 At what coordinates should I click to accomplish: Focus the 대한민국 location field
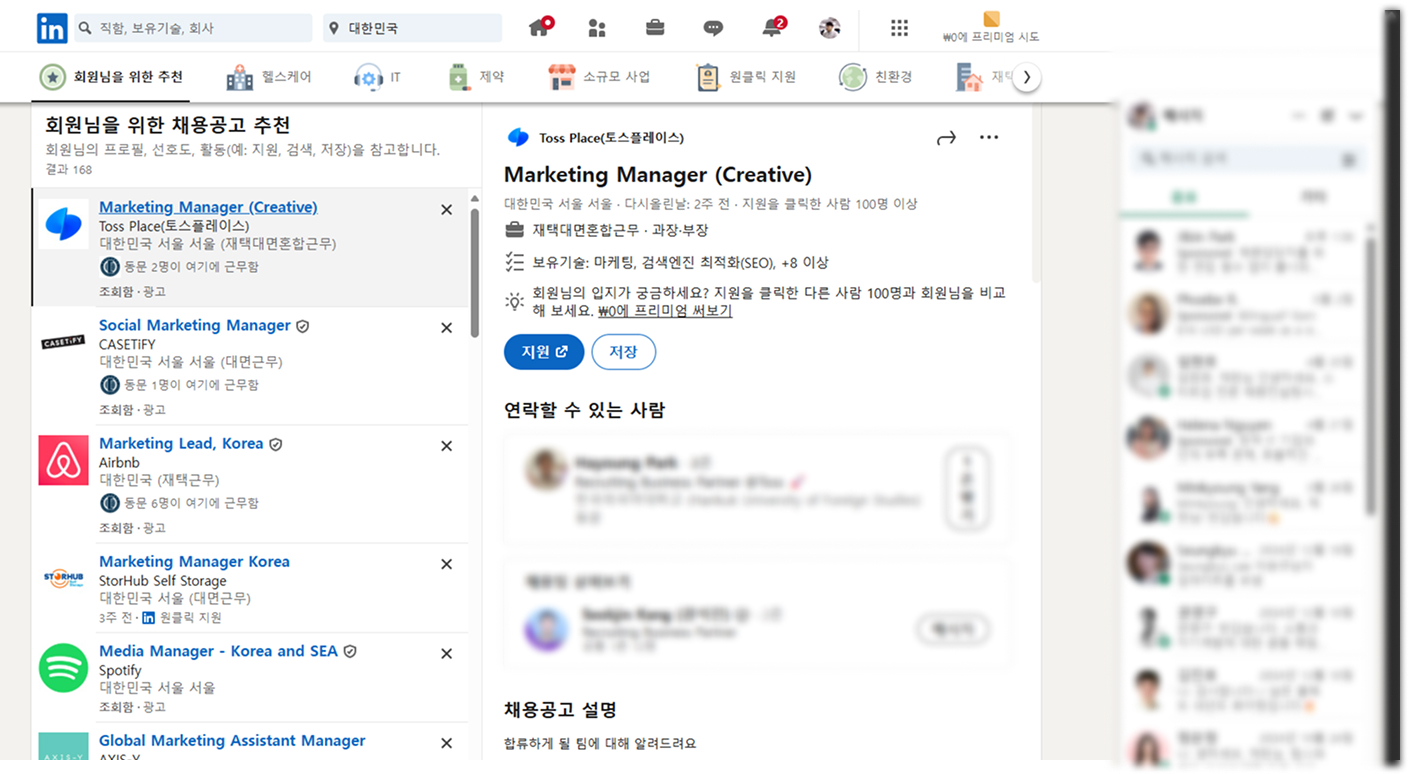[x=413, y=28]
